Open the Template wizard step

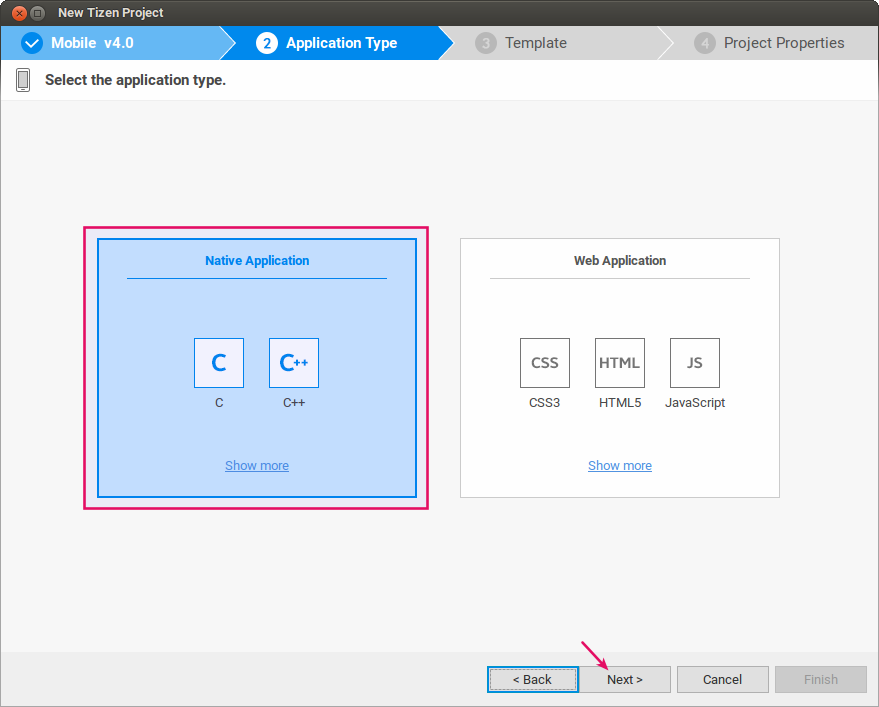point(535,43)
